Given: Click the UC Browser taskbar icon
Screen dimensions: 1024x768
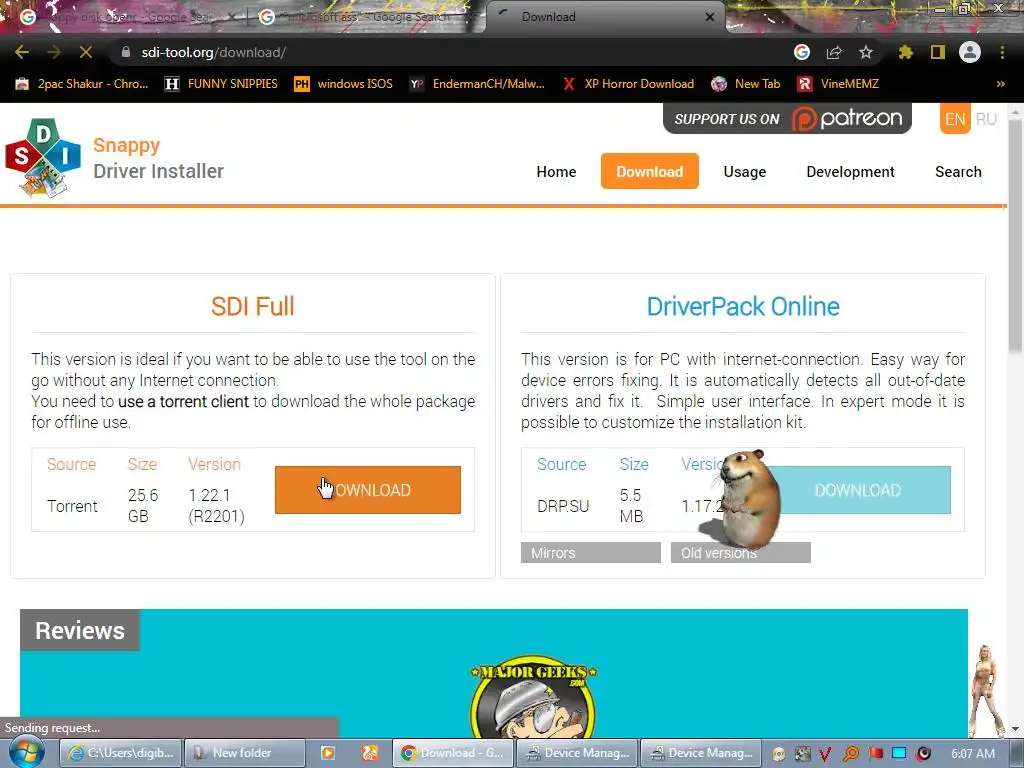Looking at the screenshot, I should tap(370, 753).
